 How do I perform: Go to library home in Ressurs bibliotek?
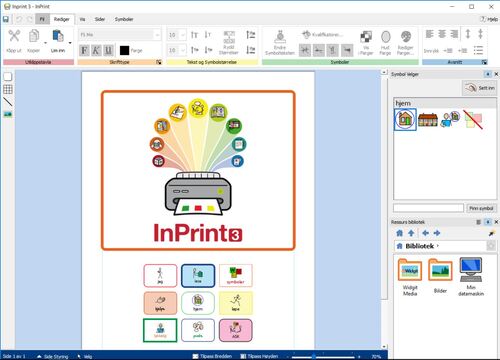pyautogui.click(x=399, y=233)
